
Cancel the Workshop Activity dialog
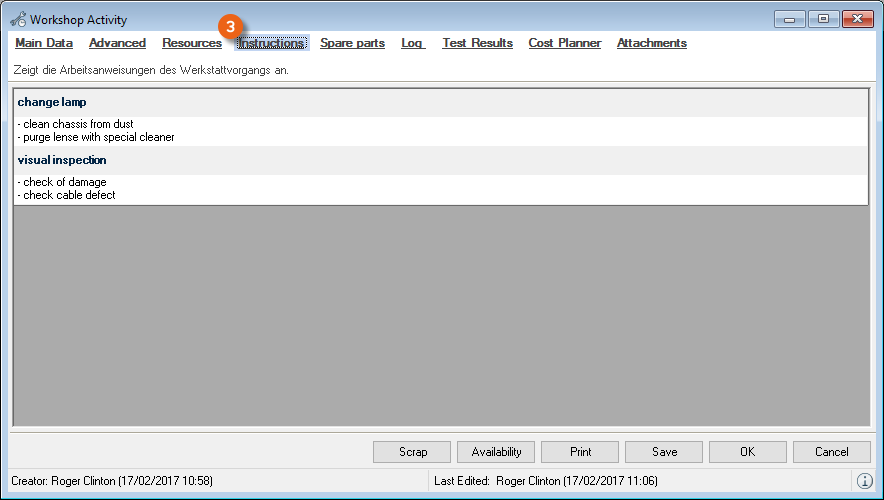point(831,452)
